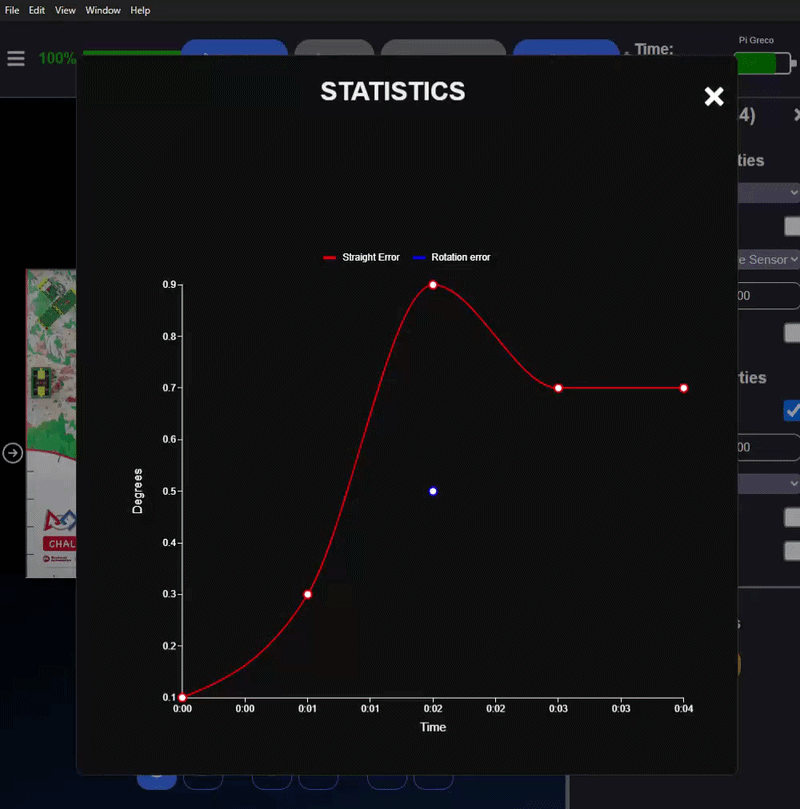Select the last red point at 0:04
The width and height of the screenshot is (800, 809).
pyautogui.click(x=683, y=388)
